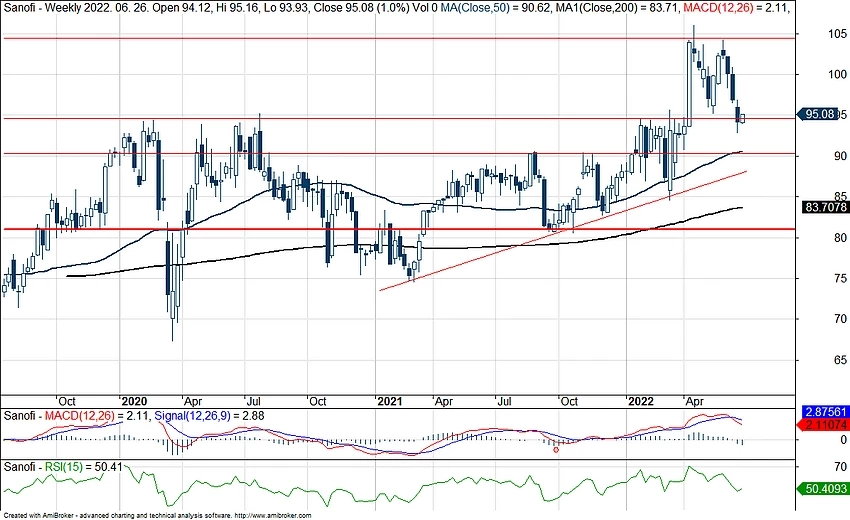The width and height of the screenshot is (850, 520).
Task: Click the 50.4093 green RSI value tag
Action: point(823,489)
